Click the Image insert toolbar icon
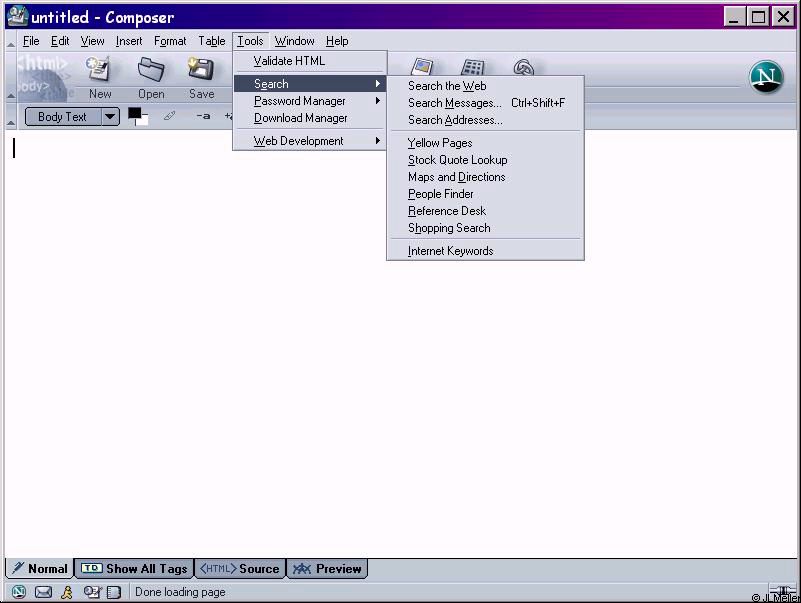The width and height of the screenshot is (801, 603). coord(422,66)
